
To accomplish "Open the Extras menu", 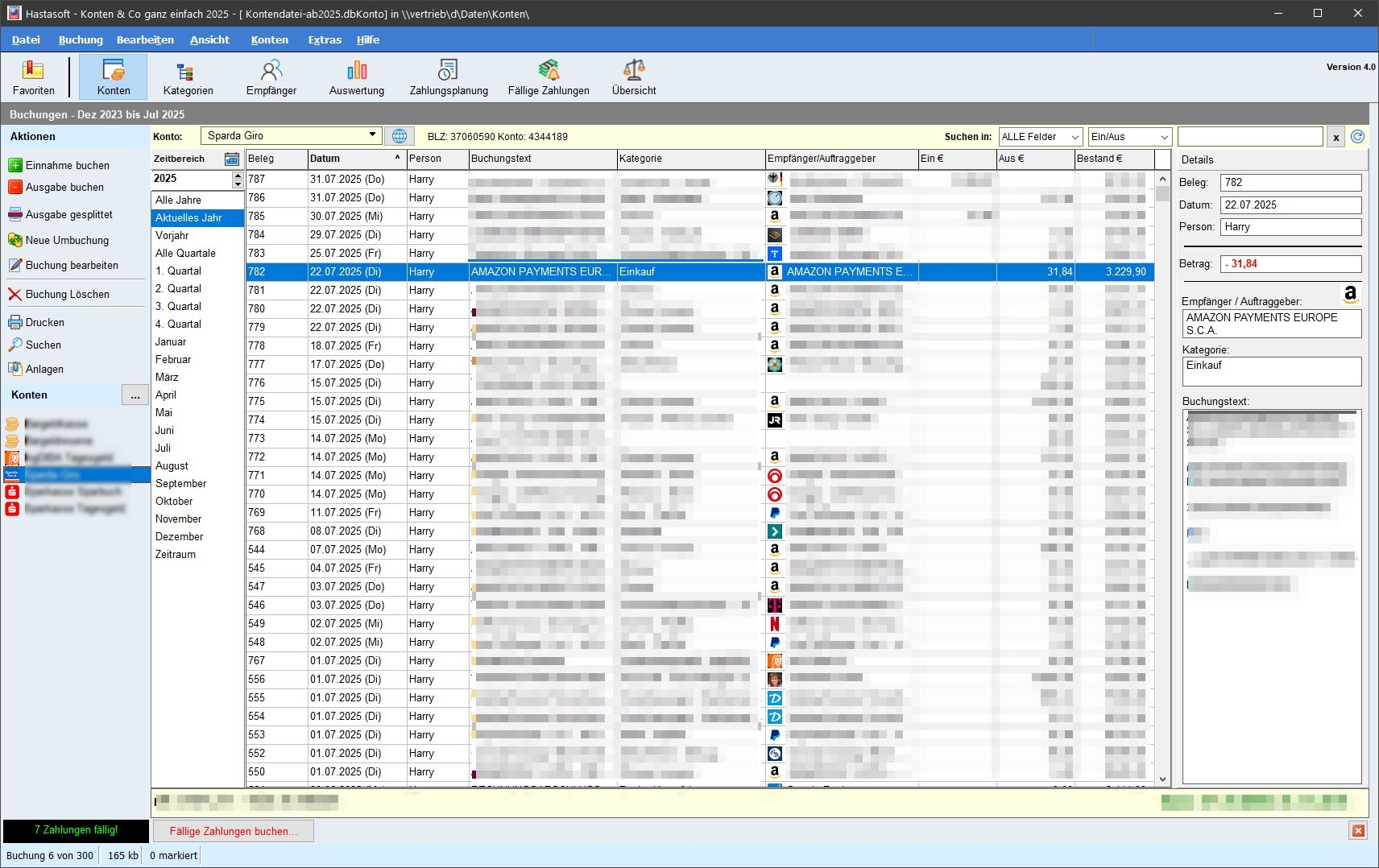I will tap(325, 39).
